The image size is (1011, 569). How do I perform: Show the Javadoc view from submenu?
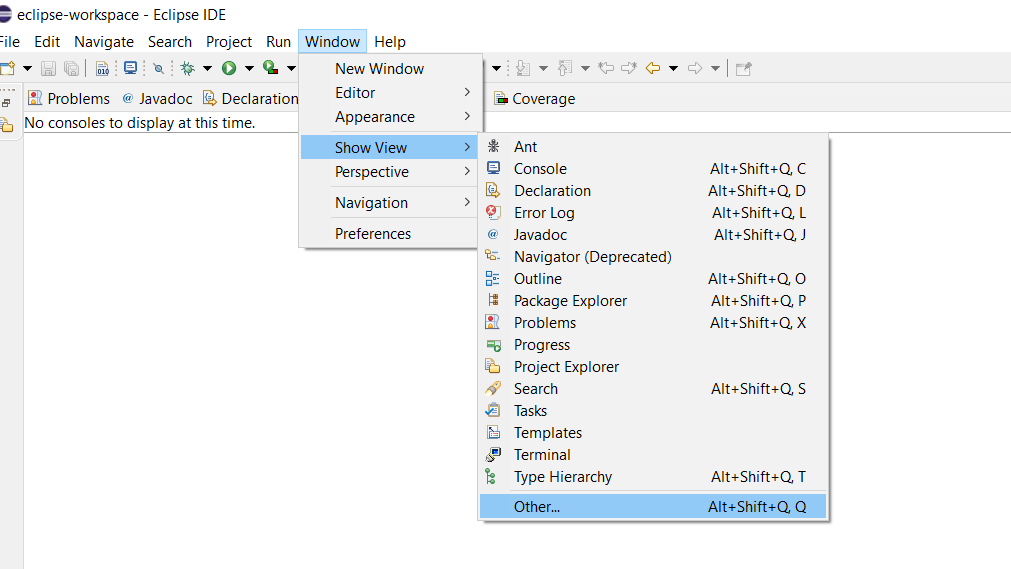coord(653,235)
